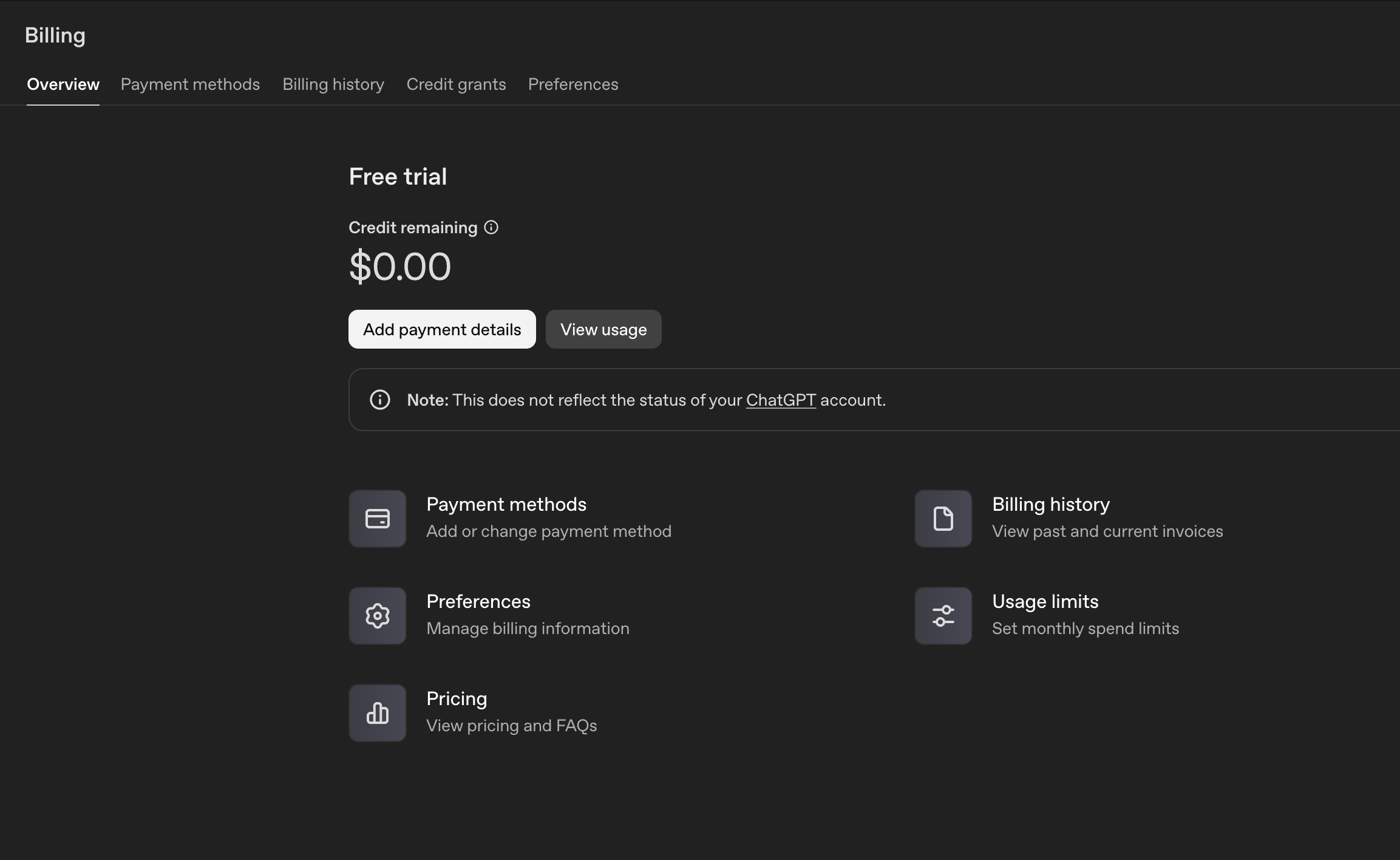
Task: Click the Preferences gear icon
Action: [377, 616]
